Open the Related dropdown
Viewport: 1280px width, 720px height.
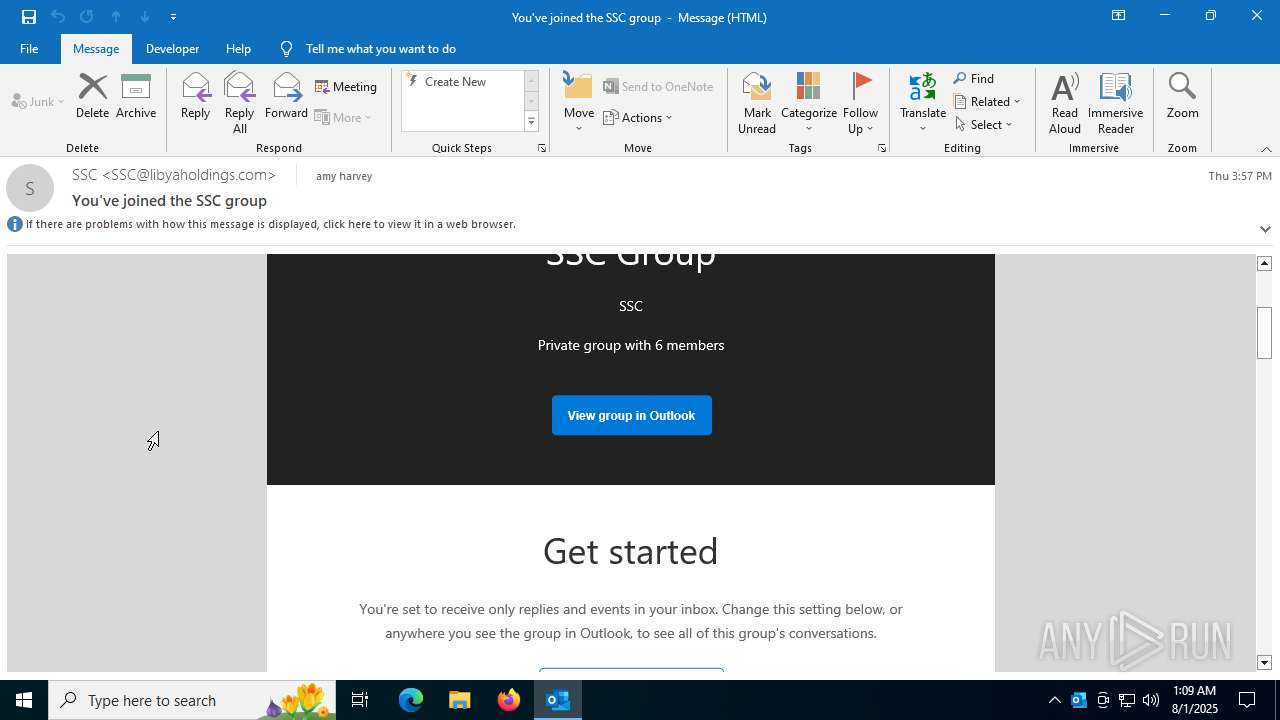point(987,102)
